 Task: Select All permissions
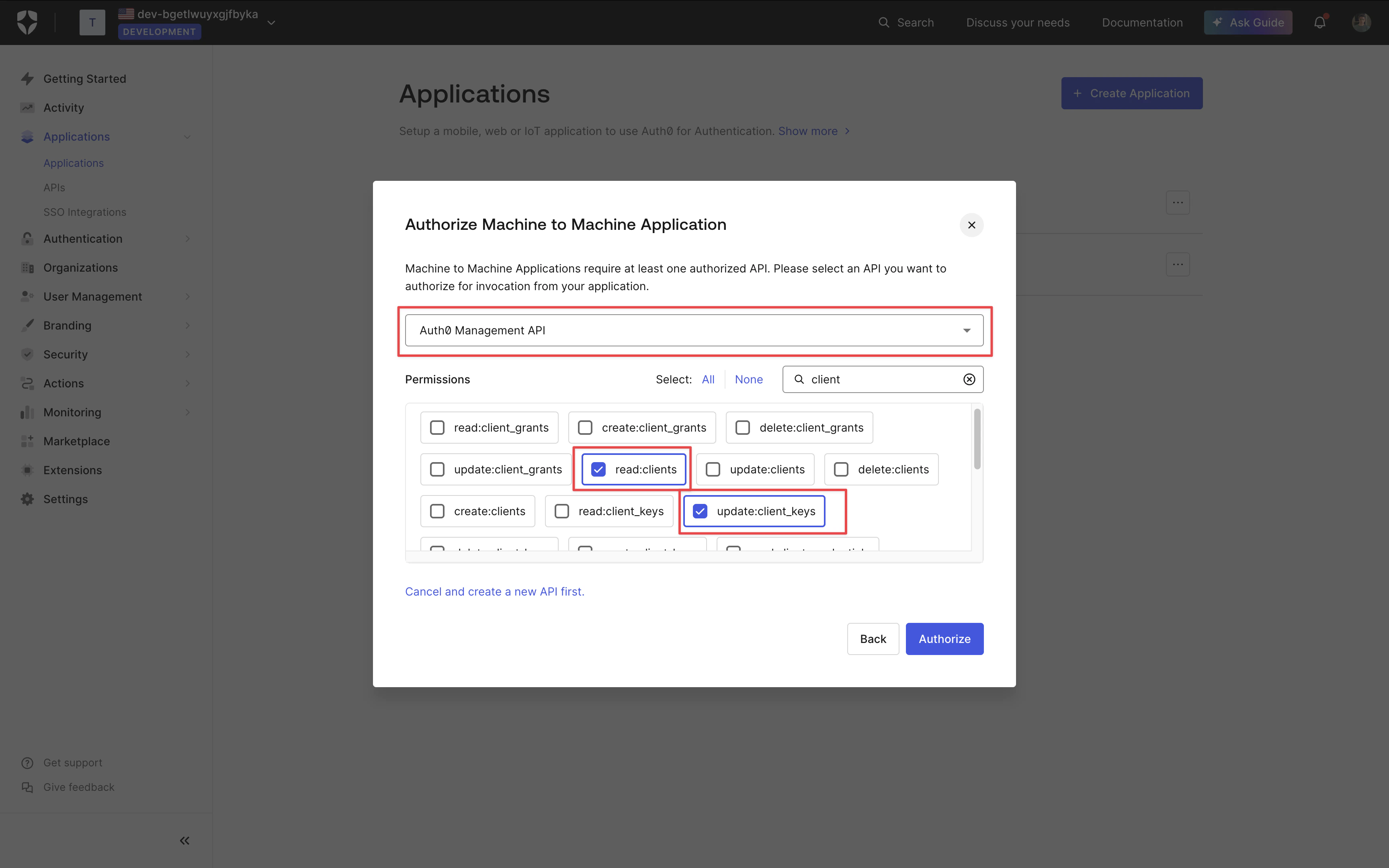coord(708,379)
